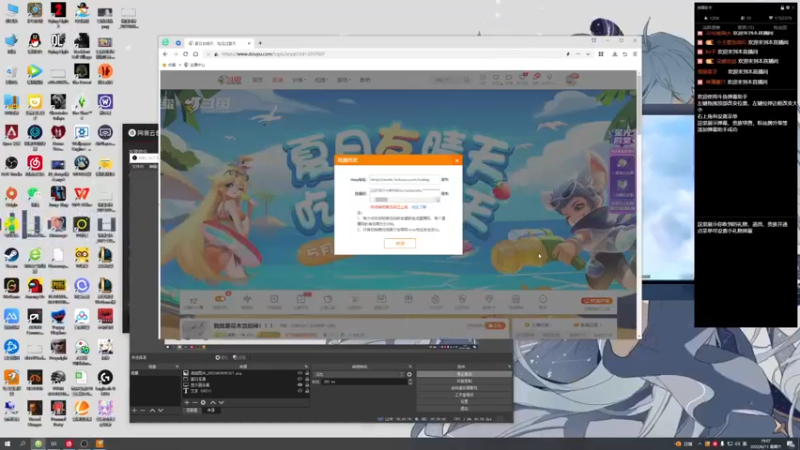This screenshot has height=450, width=800.
Task: Open source properties gear under the sources list
Action: 203,403
